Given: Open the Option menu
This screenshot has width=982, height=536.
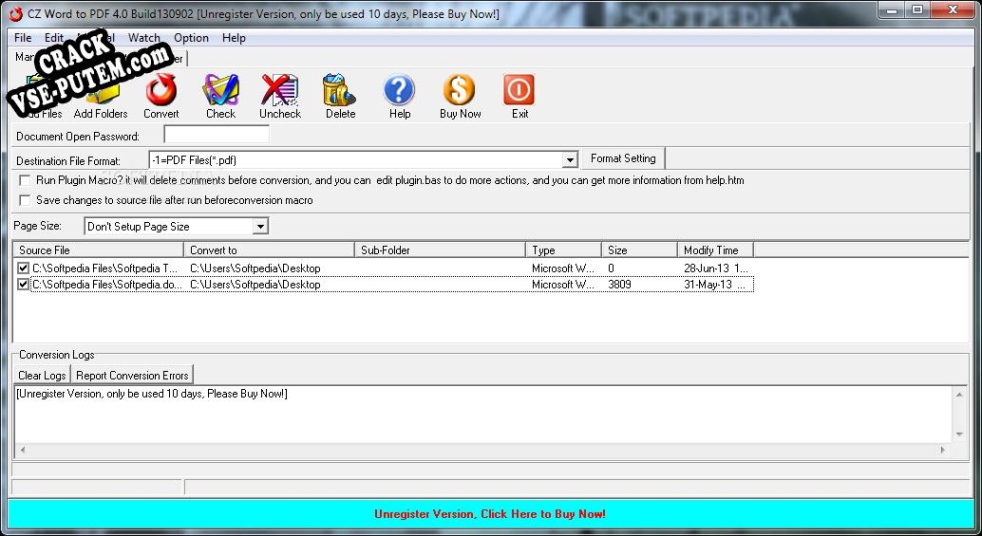Looking at the screenshot, I should (x=191, y=38).
